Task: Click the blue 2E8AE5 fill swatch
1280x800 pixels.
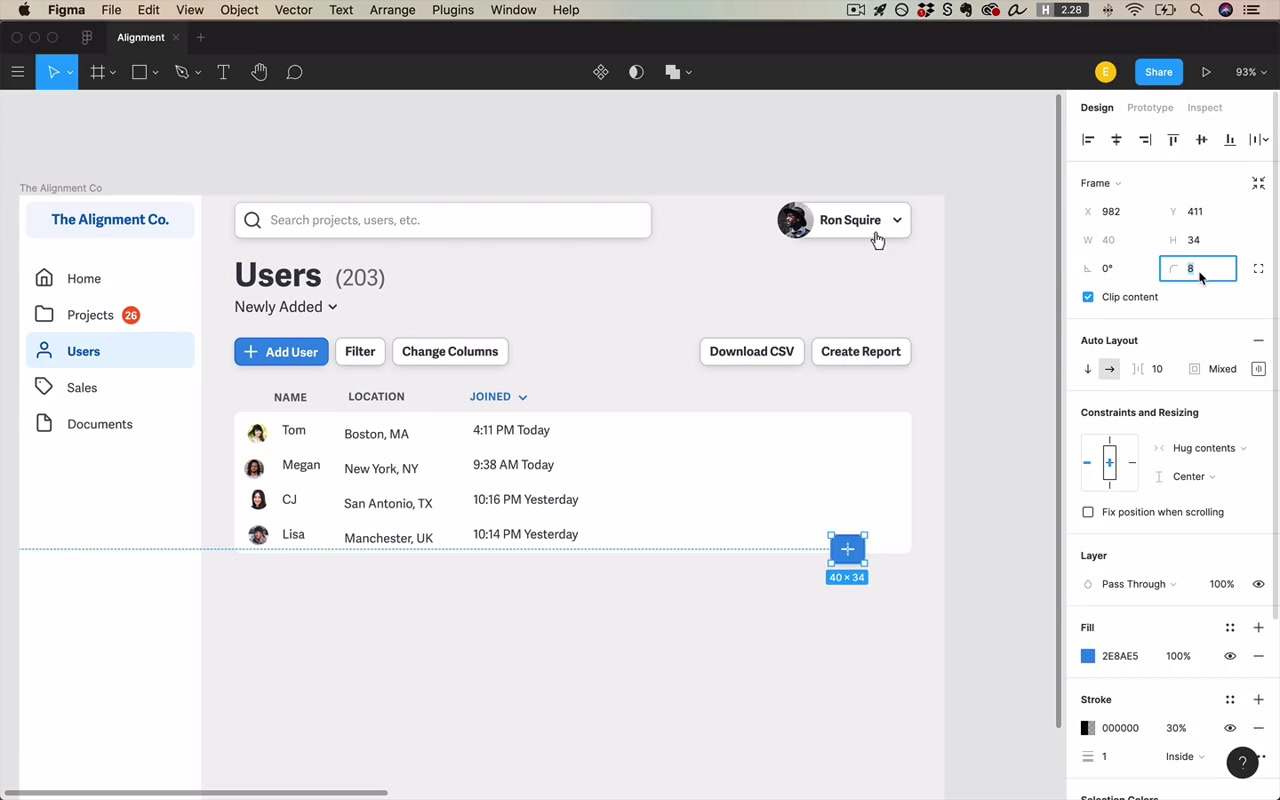Action: click(x=1088, y=656)
